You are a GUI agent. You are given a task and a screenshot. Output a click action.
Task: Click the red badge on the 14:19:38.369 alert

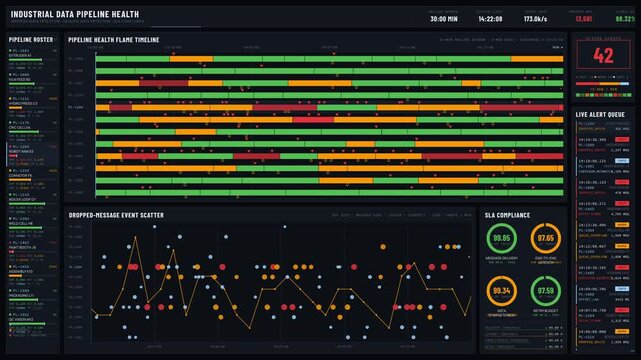(622, 139)
